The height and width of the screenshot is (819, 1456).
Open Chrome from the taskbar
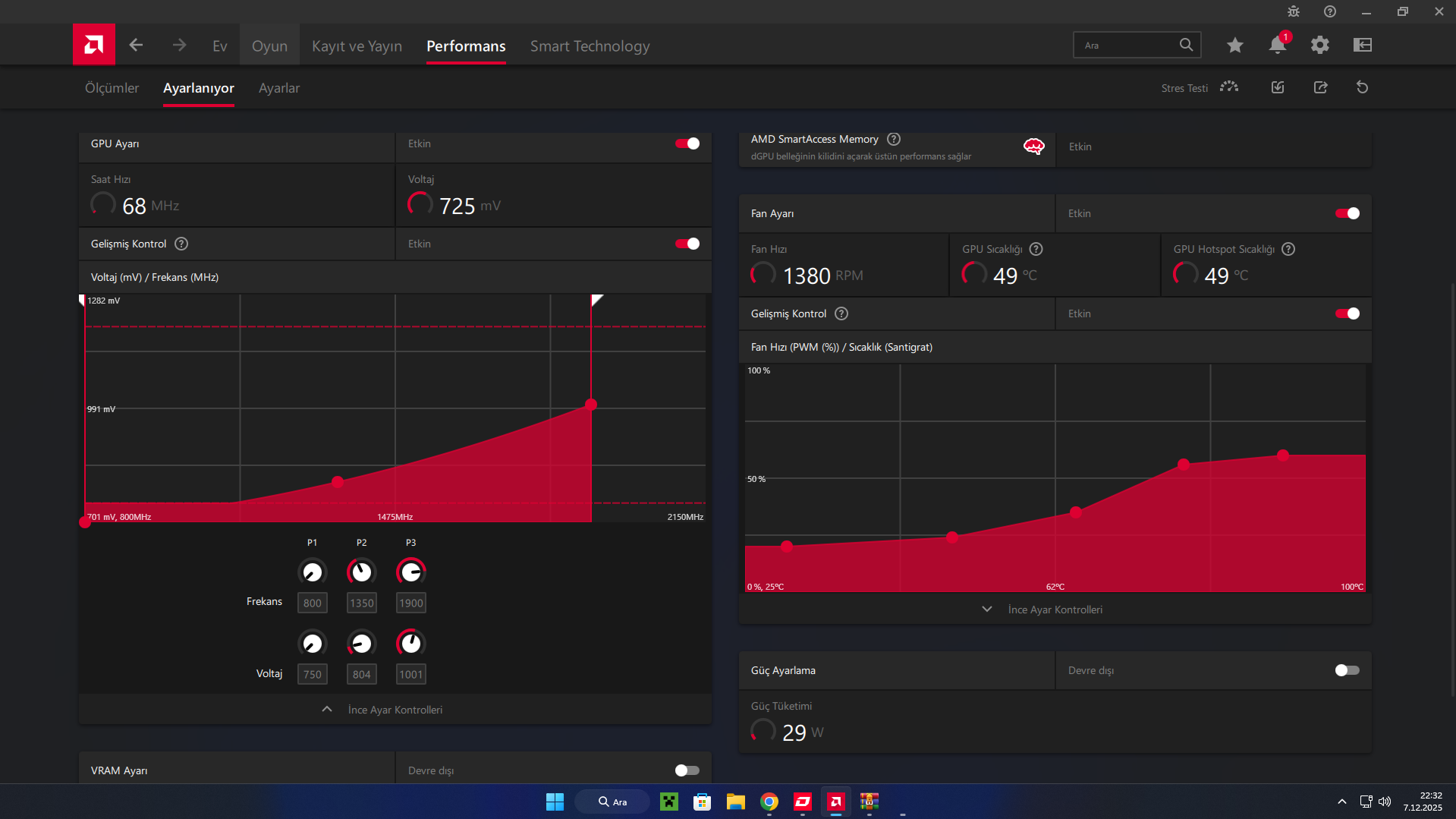(x=769, y=802)
